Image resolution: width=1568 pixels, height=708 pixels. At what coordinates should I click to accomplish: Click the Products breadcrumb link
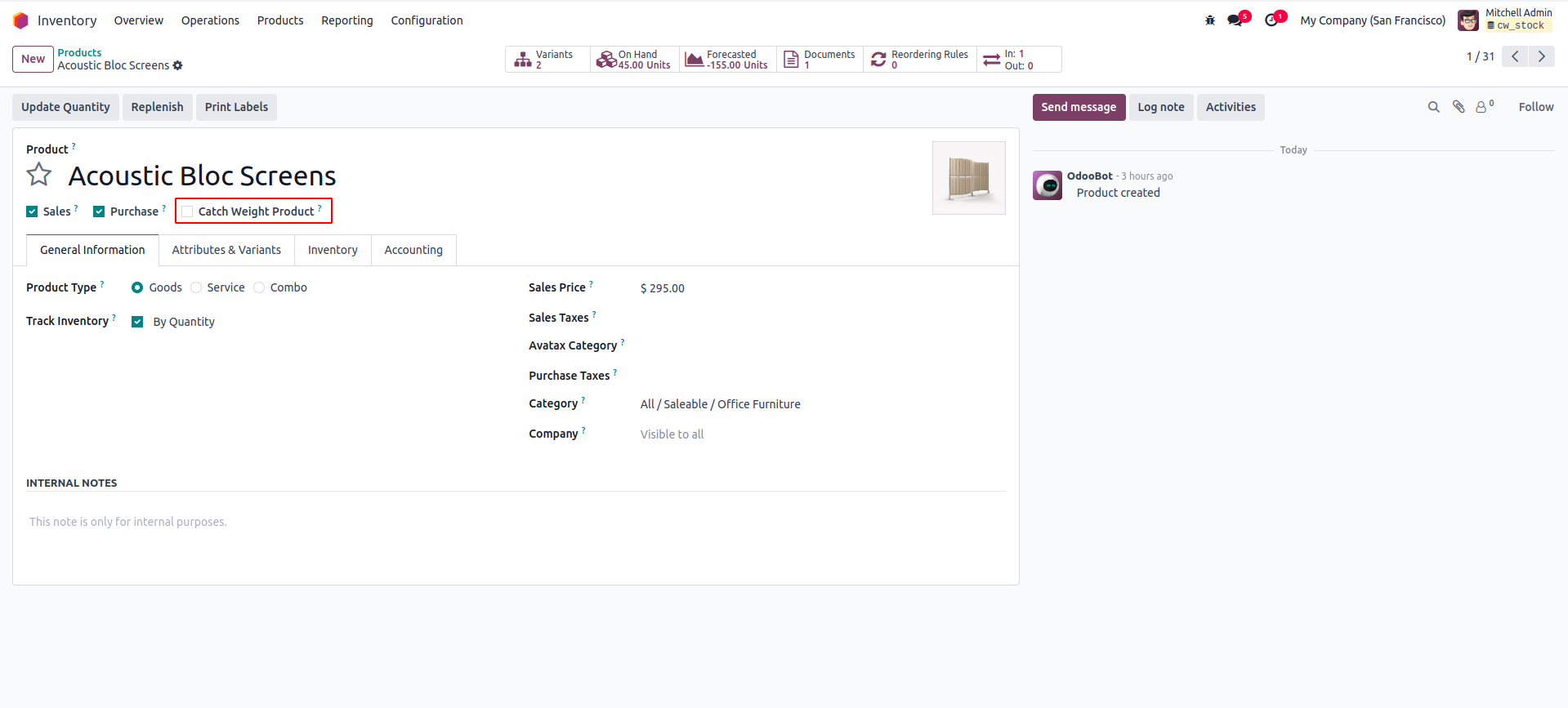[79, 52]
